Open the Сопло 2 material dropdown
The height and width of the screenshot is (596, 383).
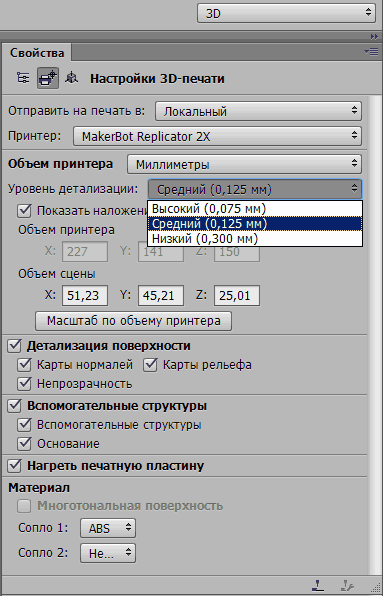click(x=108, y=553)
